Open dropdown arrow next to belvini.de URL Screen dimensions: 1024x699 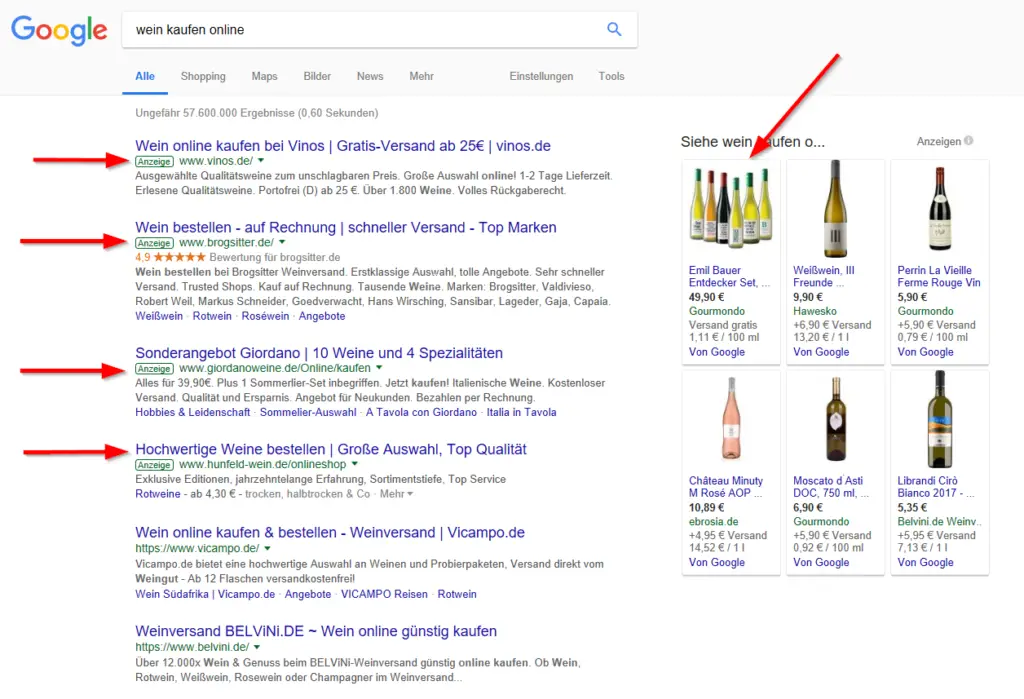tap(257, 647)
